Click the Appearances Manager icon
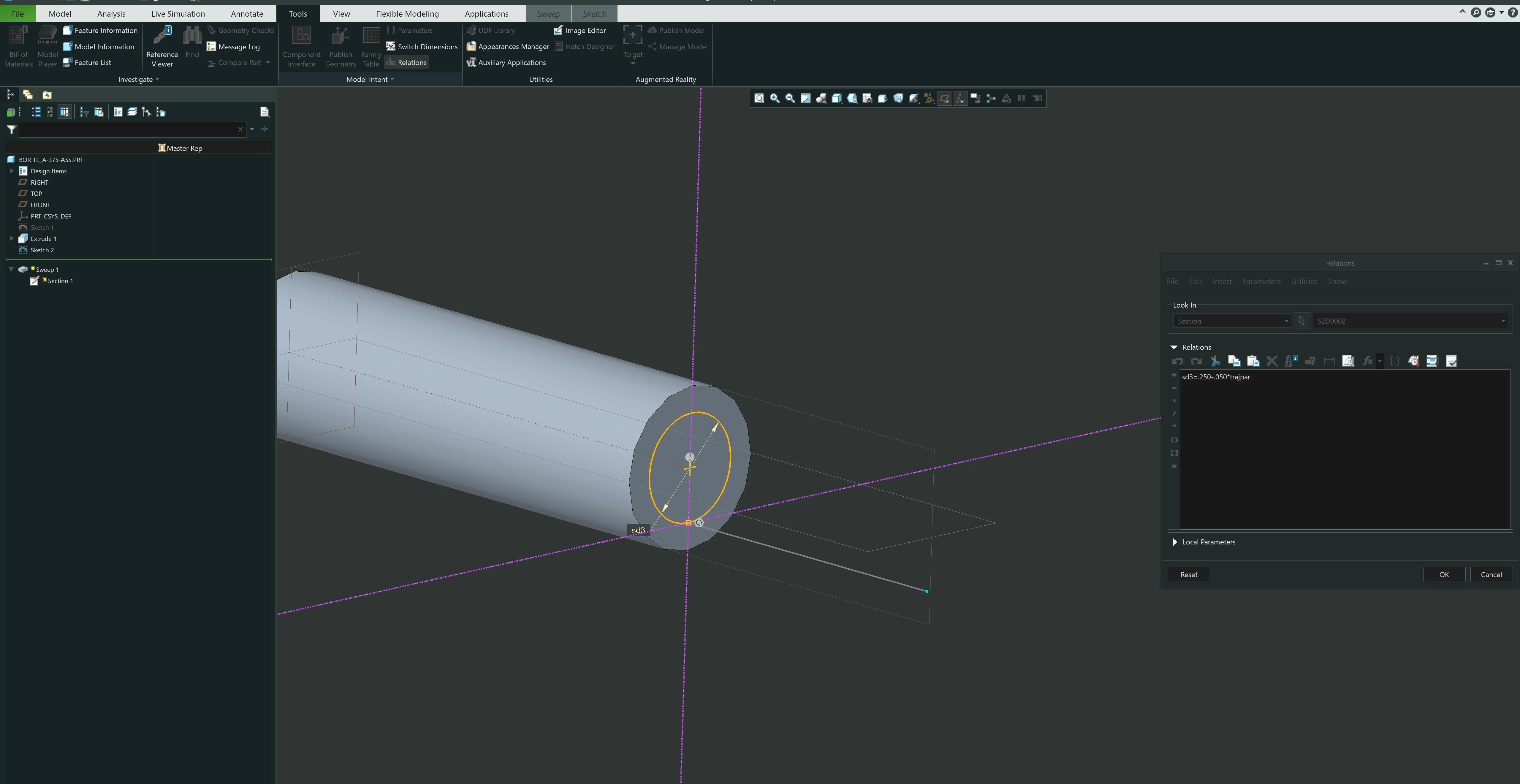This screenshot has width=1520, height=784. point(471,47)
